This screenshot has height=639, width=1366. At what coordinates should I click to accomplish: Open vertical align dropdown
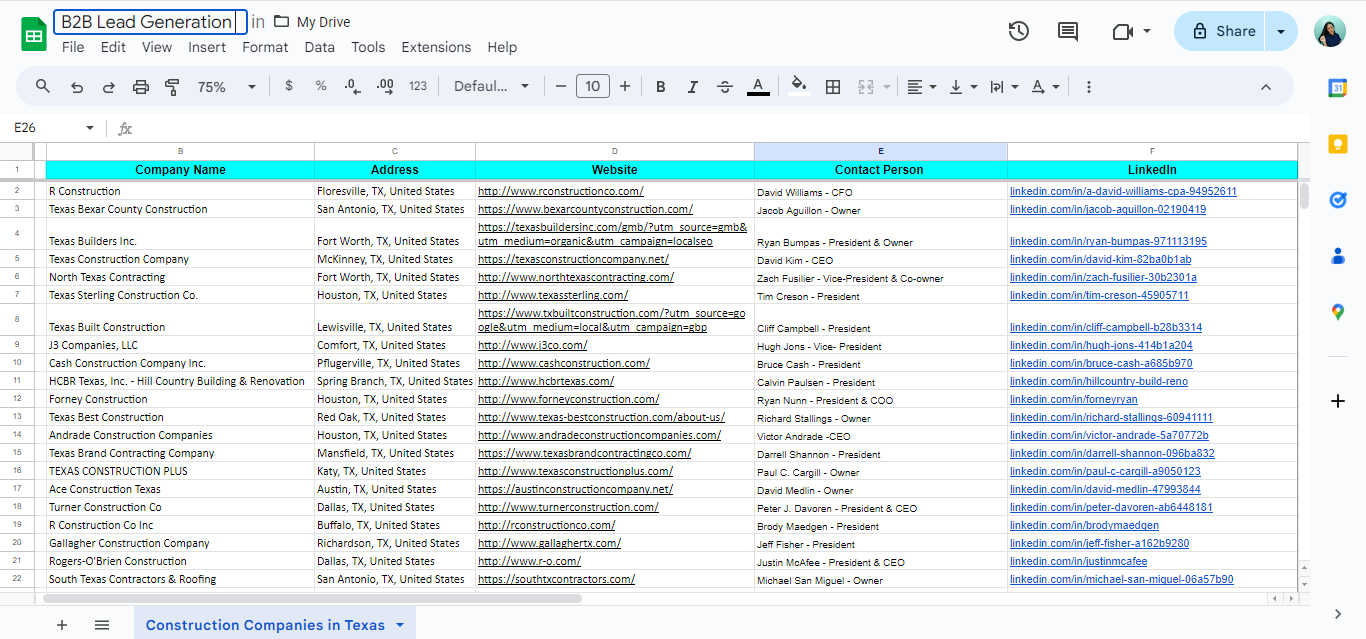point(962,87)
